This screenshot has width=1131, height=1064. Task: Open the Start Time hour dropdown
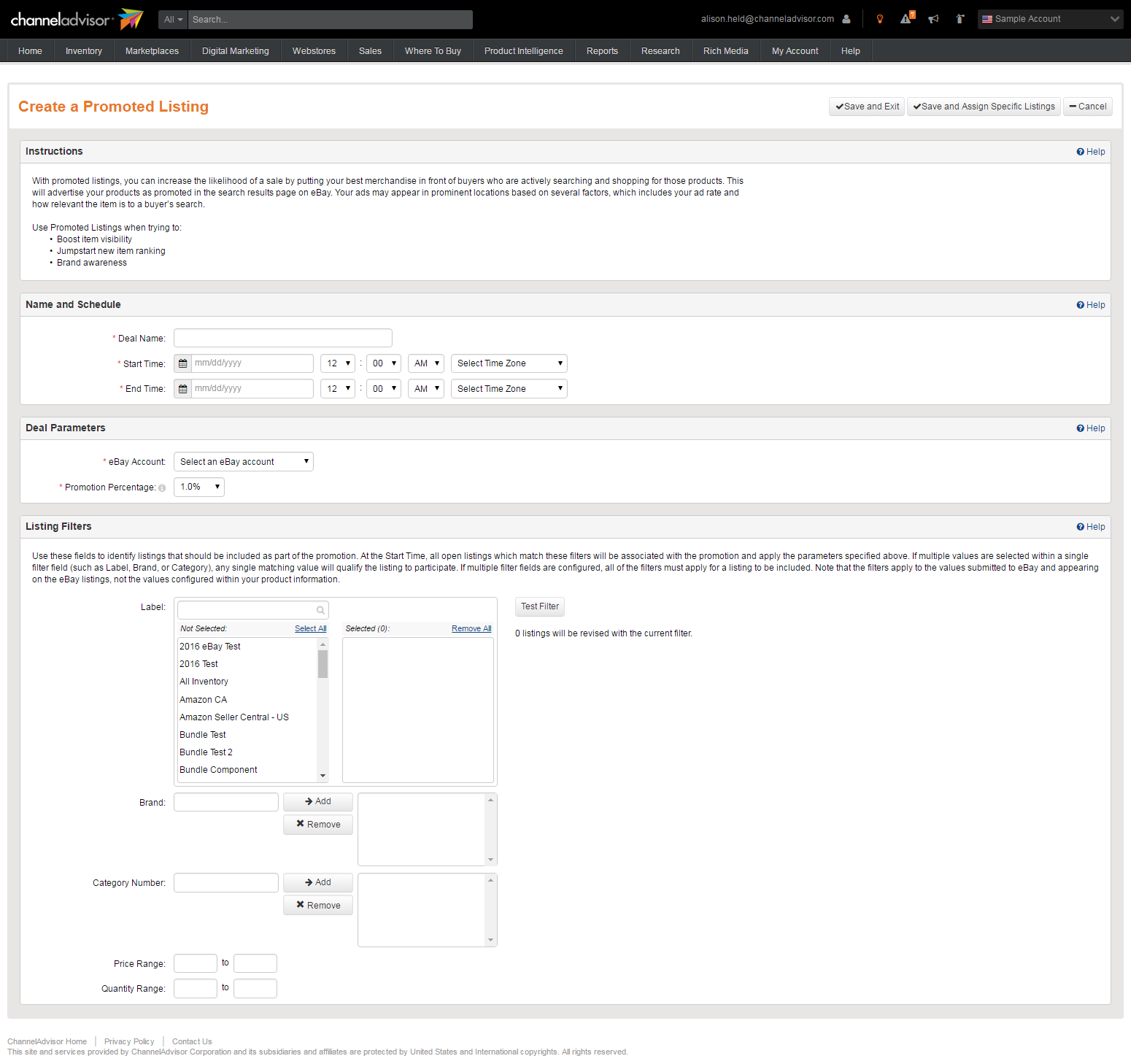click(338, 363)
